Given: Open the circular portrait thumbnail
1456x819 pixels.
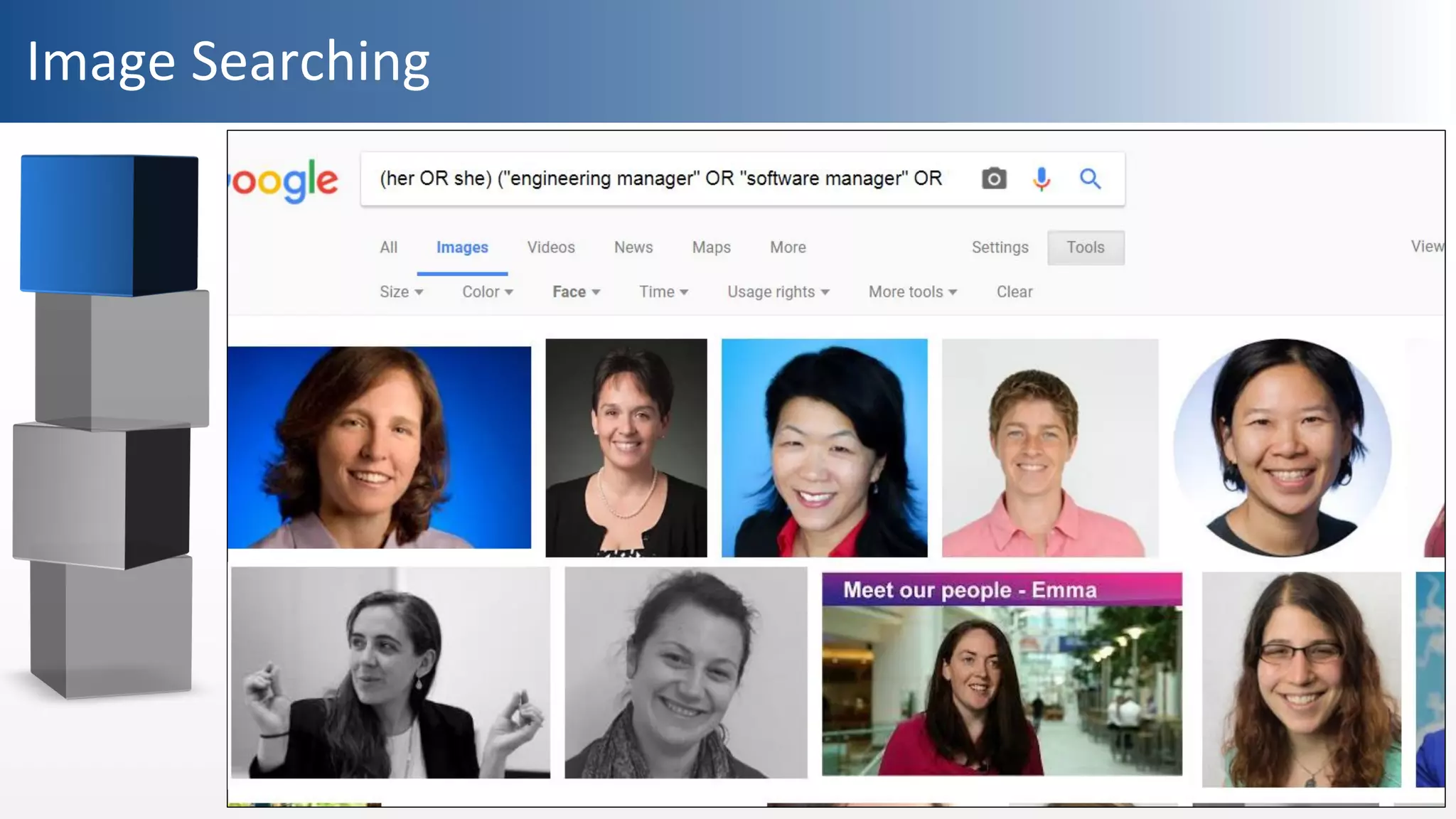Looking at the screenshot, I should tap(1283, 448).
